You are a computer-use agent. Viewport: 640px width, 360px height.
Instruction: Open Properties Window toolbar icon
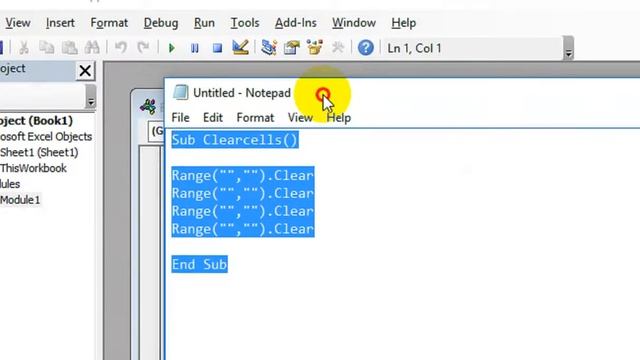(x=292, y=48)
